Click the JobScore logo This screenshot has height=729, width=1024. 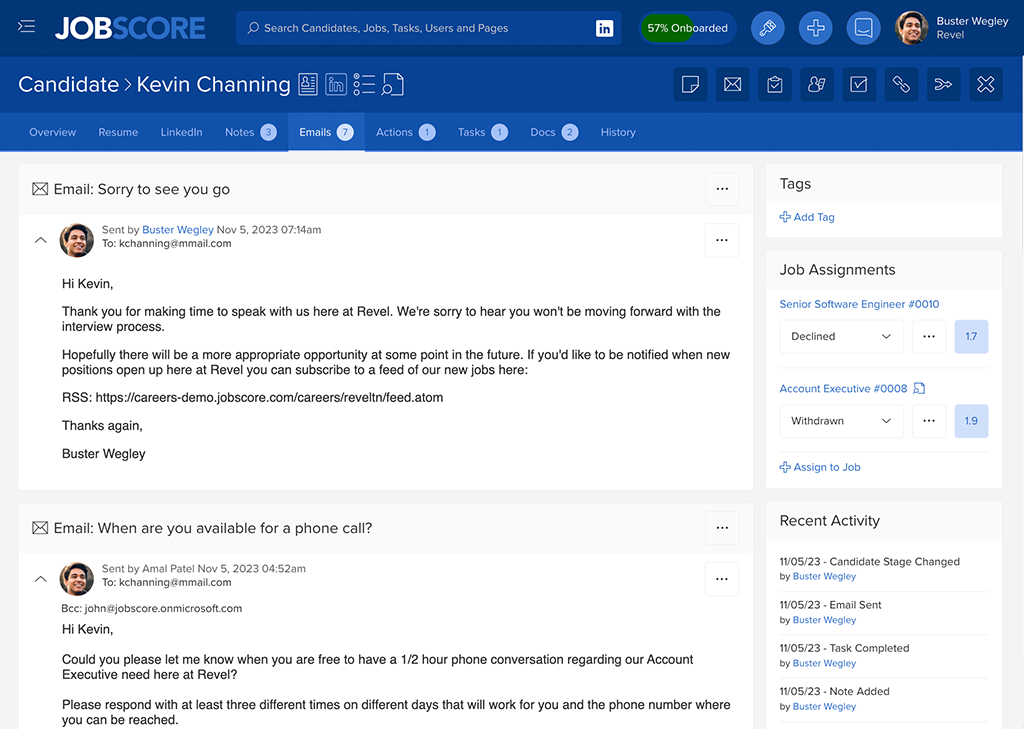[x=130, y=28]
